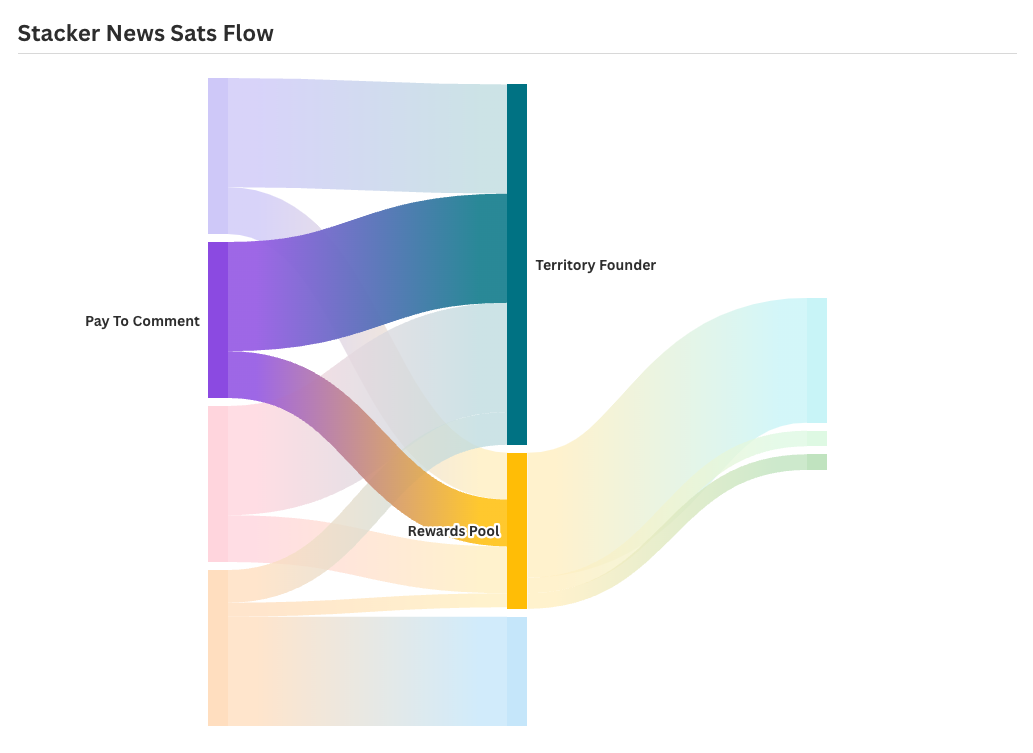Screen dimensions: 1033x753
Task: Select the peach flow into light blue node
Action: [369, 671]
